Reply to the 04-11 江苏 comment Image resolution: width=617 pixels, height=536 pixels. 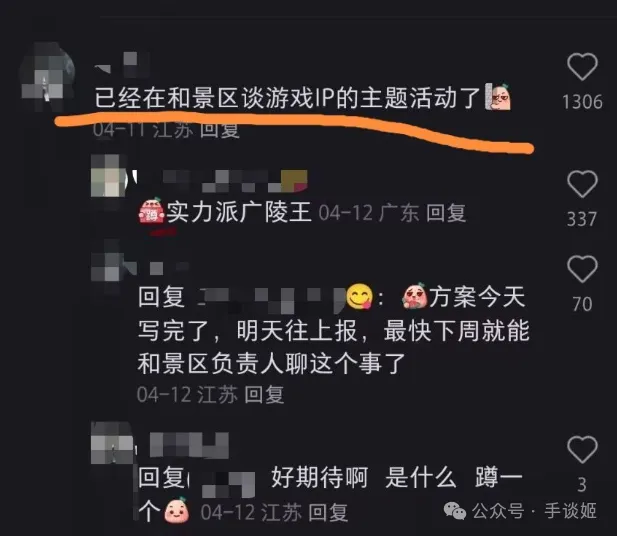[220, 130]
